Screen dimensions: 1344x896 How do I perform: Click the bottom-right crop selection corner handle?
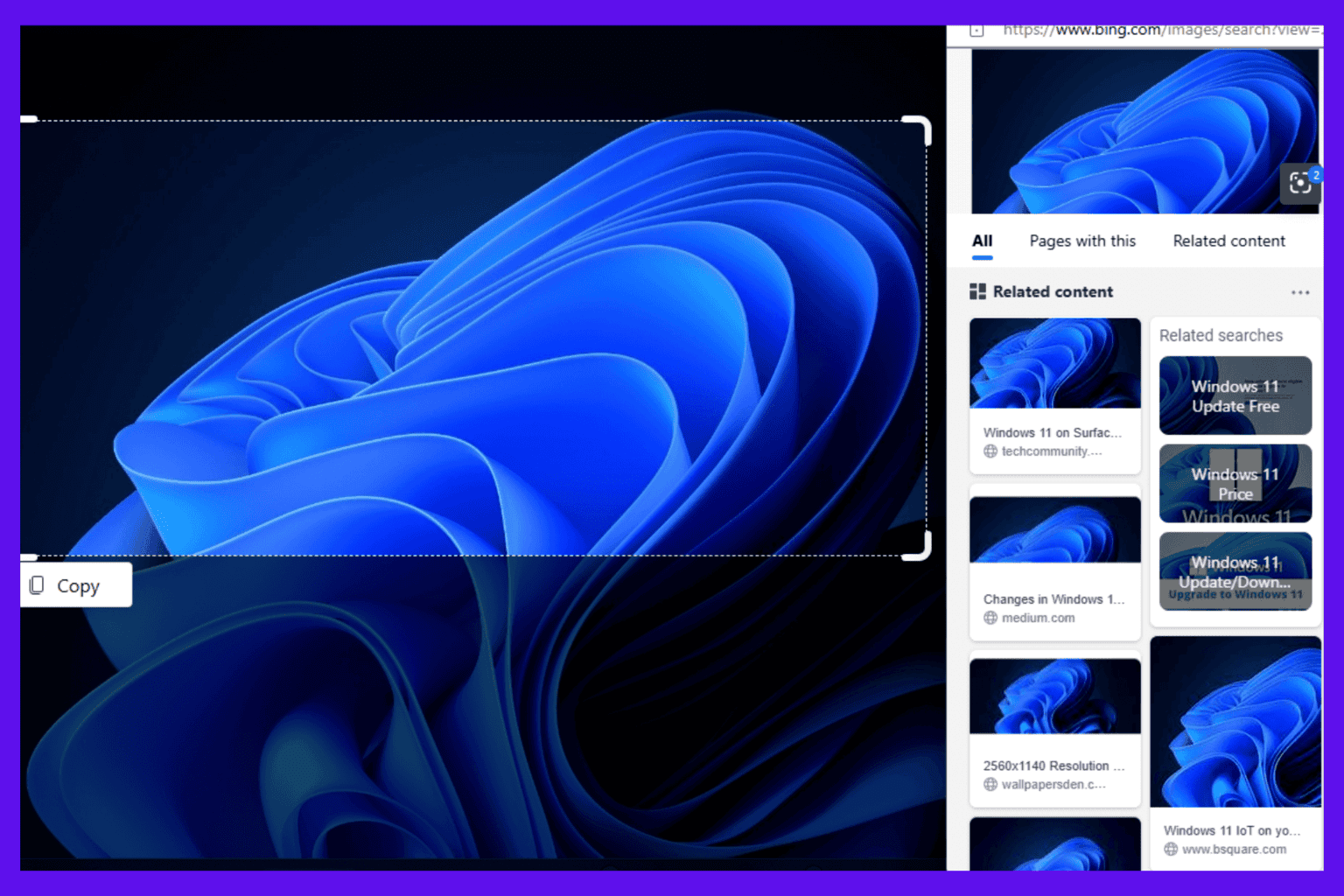(918, 546)
